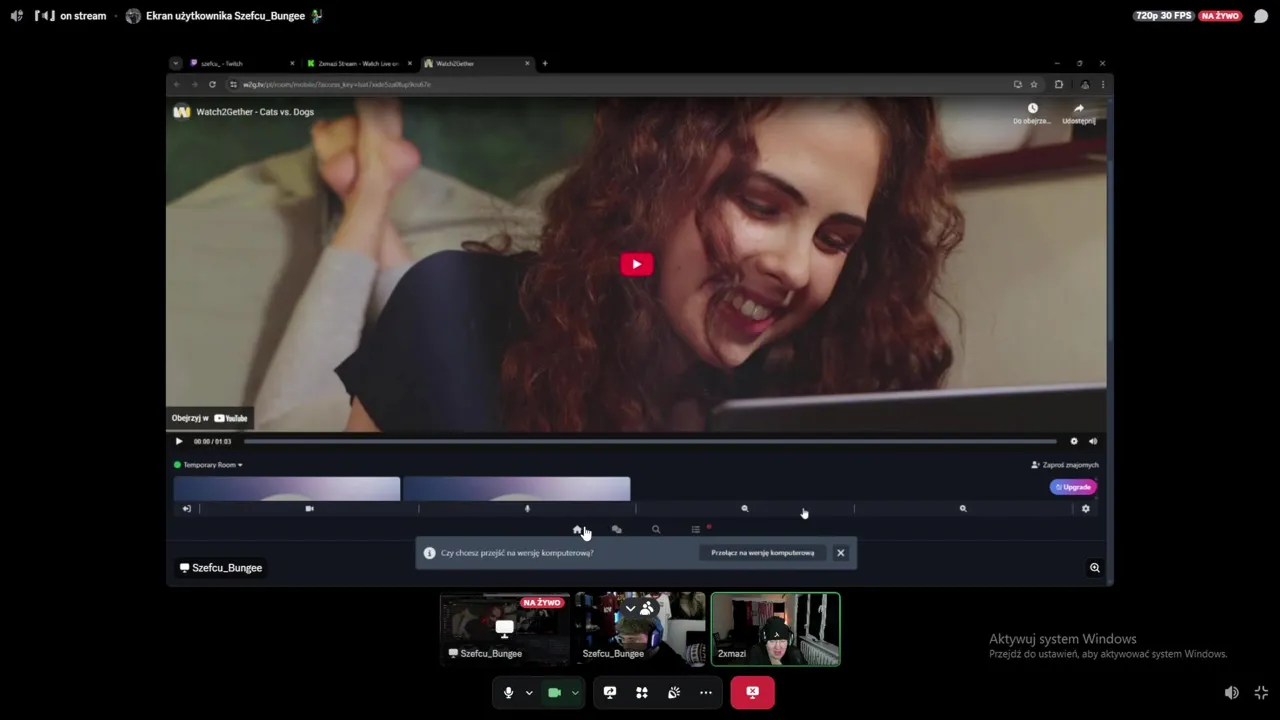The image size is (1280, 720).
Task: Switch to the Zxmazi Stream browser tab
Action: point(359,63)
